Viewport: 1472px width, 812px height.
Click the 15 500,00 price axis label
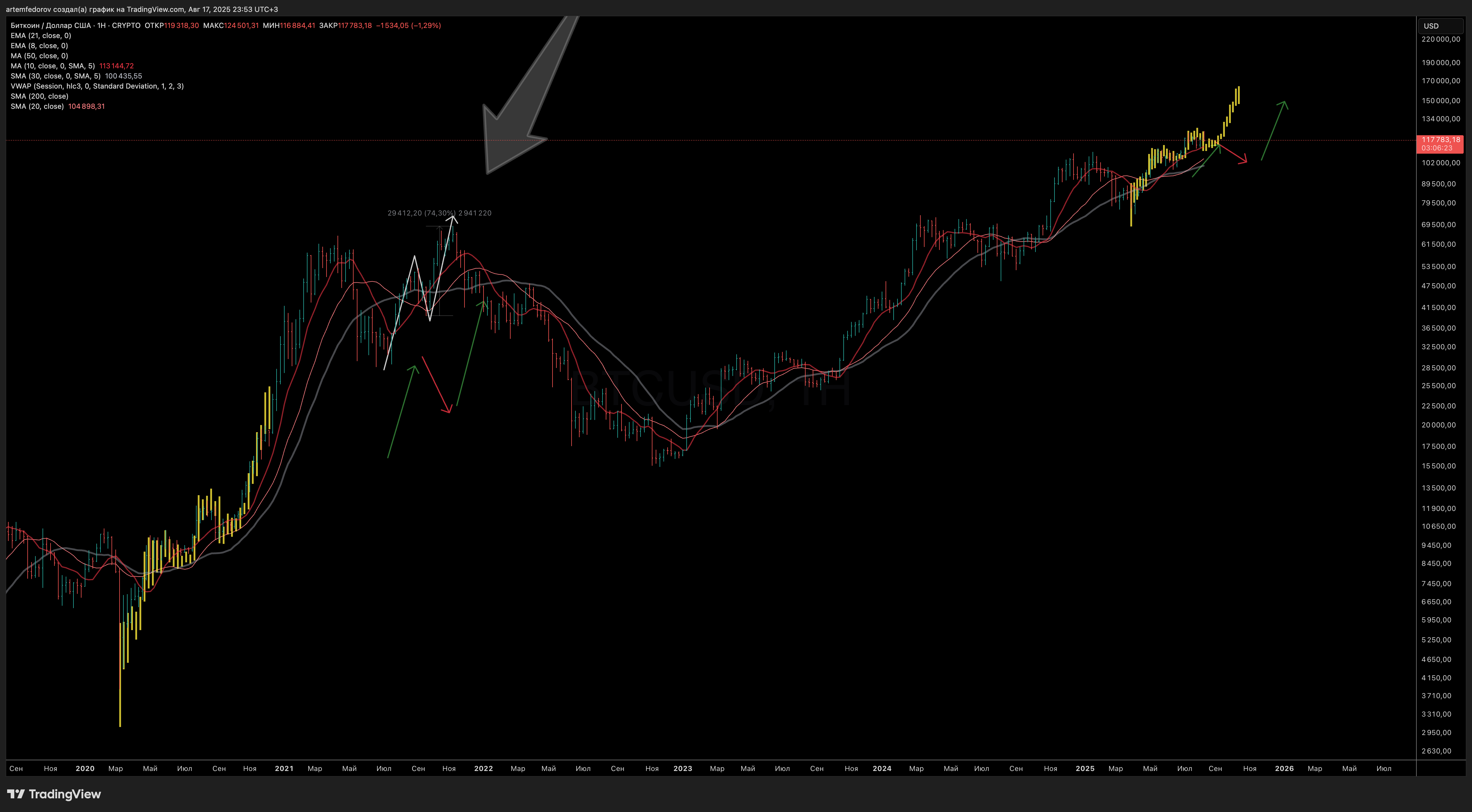[1439, 467]
